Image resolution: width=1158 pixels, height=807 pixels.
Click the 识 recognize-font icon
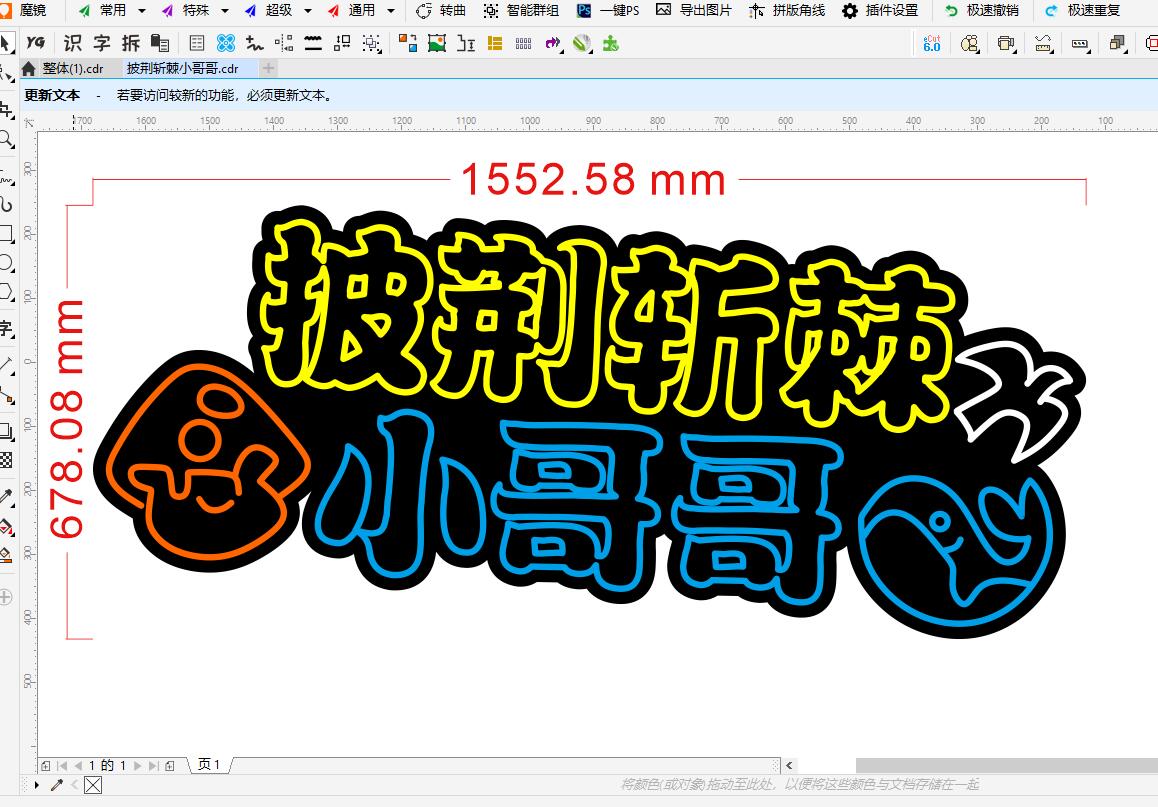click(x=72, y=43)
